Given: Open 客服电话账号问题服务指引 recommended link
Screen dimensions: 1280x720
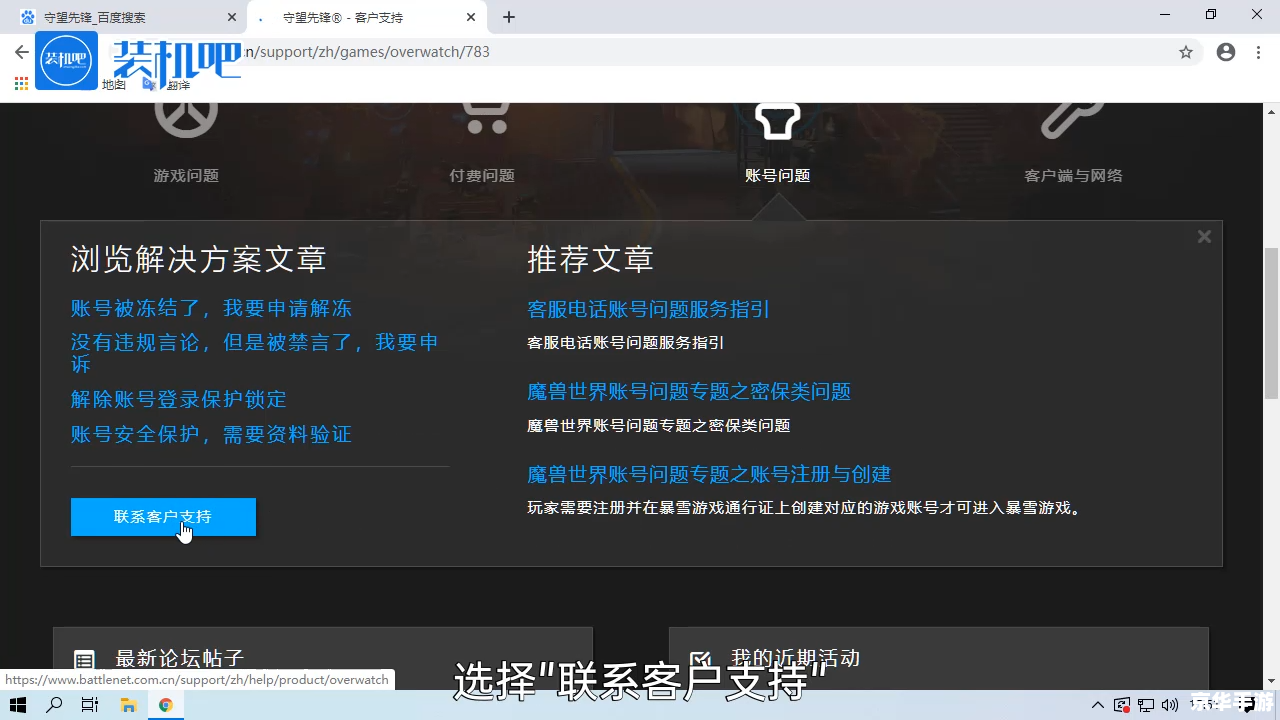Looking at the screenshot, I should [648, 309].
